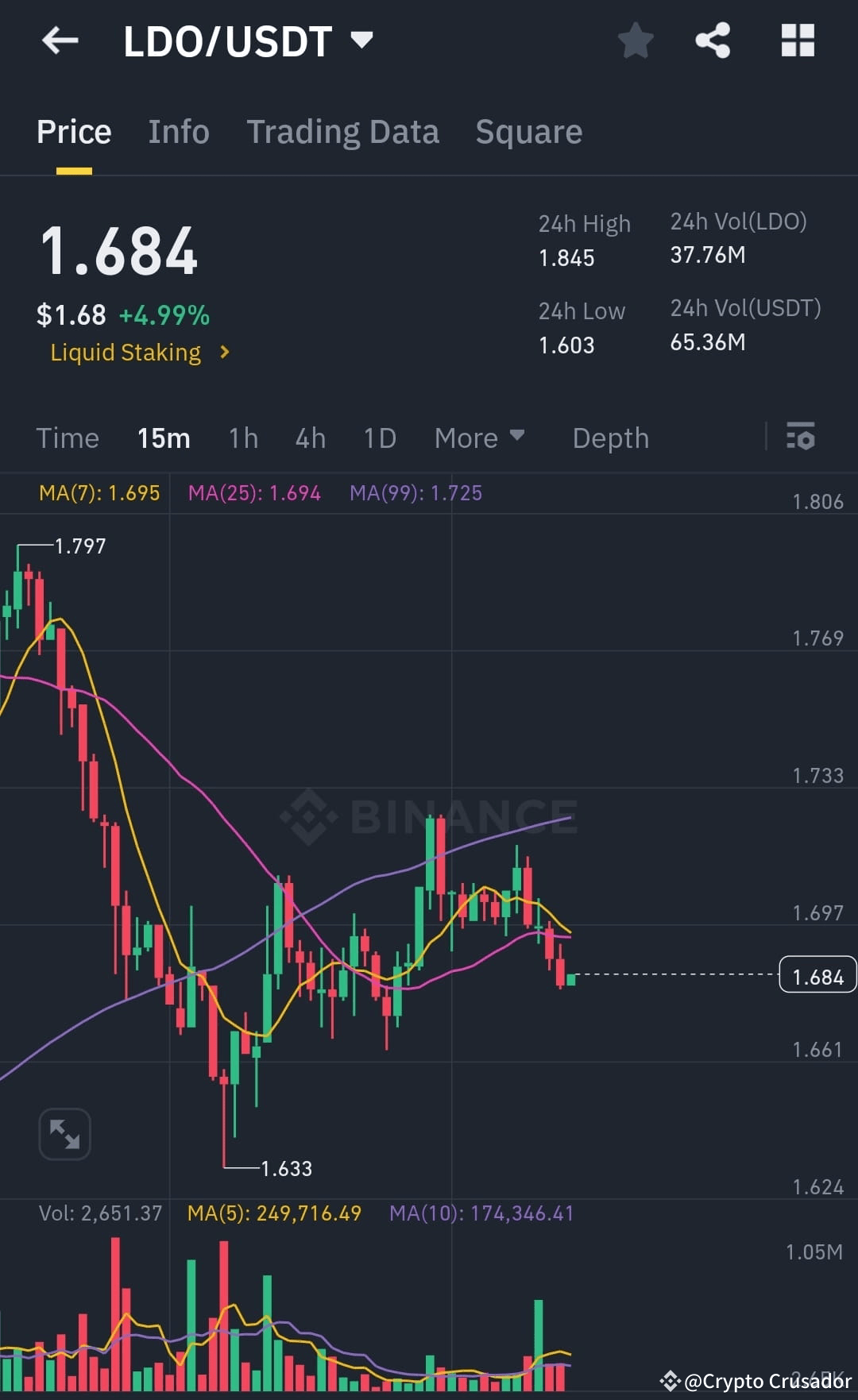The width and height of the screenshot is (858, 1400).
Task: Tap the MA(7) indicator label
Action: click(99, 492)
